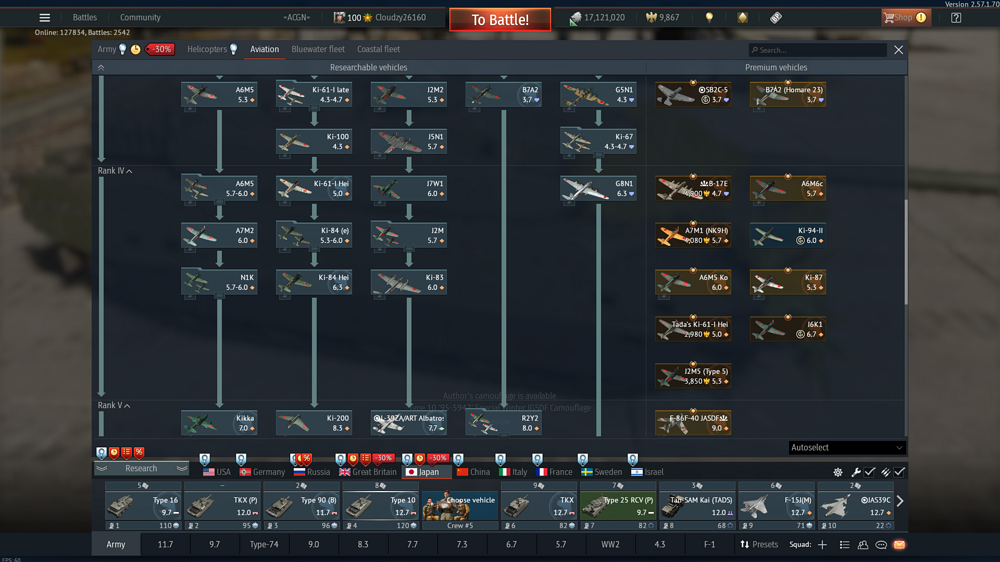The height and width of the screenshot is (562, 1000).
Task: Click the To Battle! button
Action: click(x=500, y=20)
